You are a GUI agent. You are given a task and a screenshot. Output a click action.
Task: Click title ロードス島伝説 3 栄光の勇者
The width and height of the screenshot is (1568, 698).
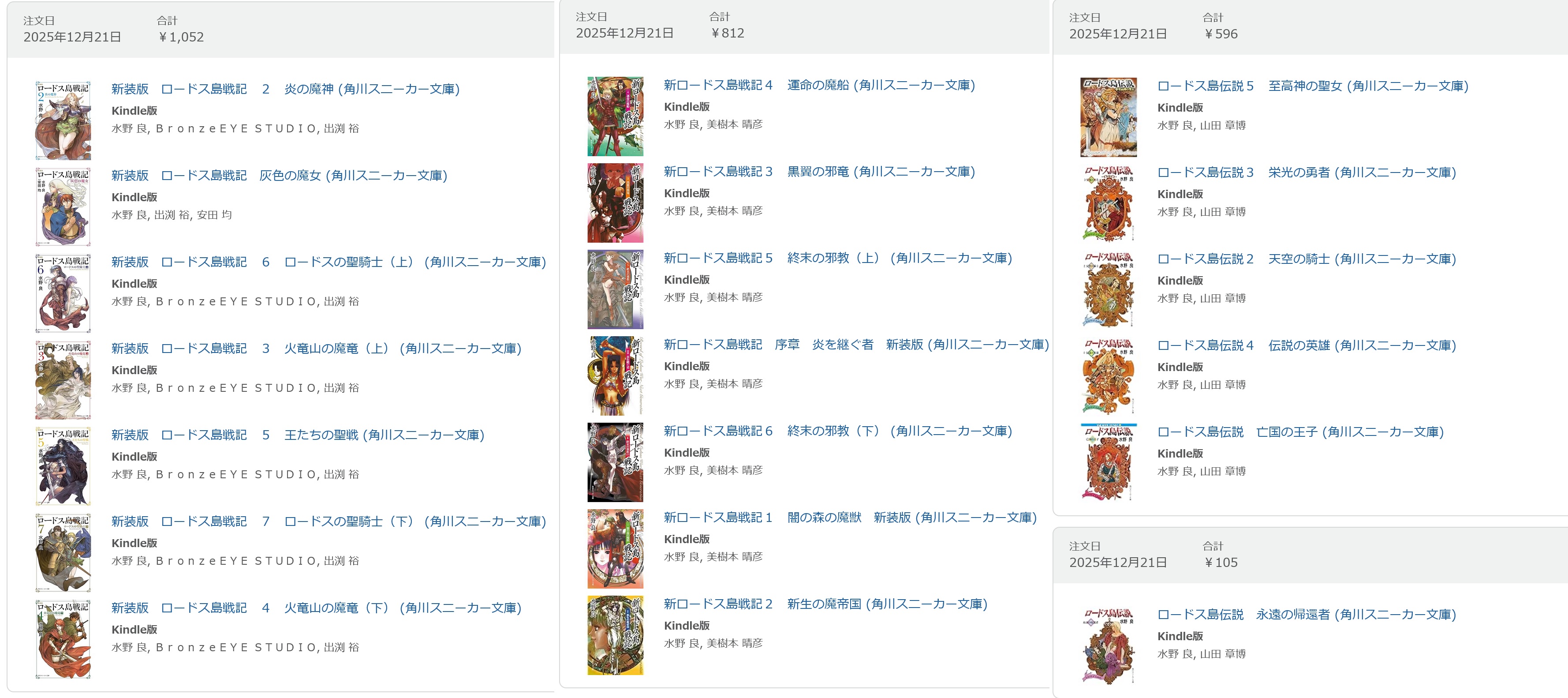(1307, 173)
